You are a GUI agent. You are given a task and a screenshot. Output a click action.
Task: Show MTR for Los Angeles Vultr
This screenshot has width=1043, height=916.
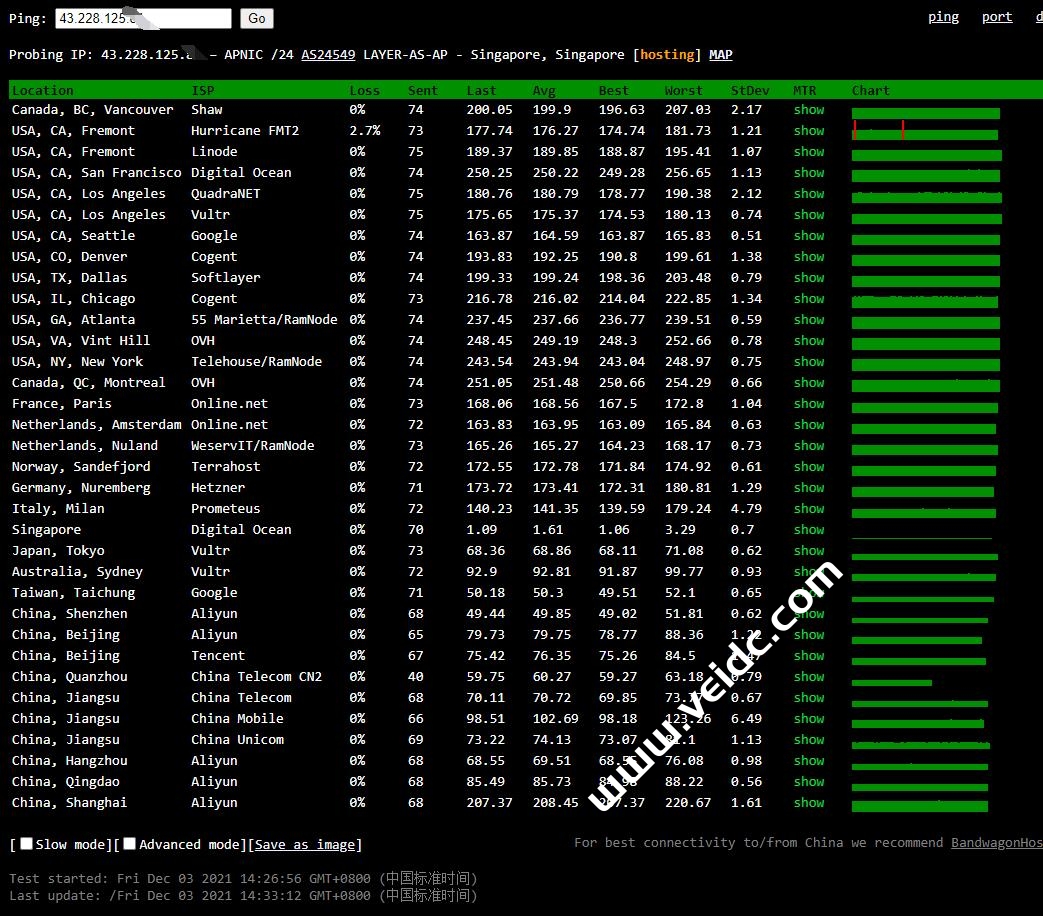pos(809,215)
